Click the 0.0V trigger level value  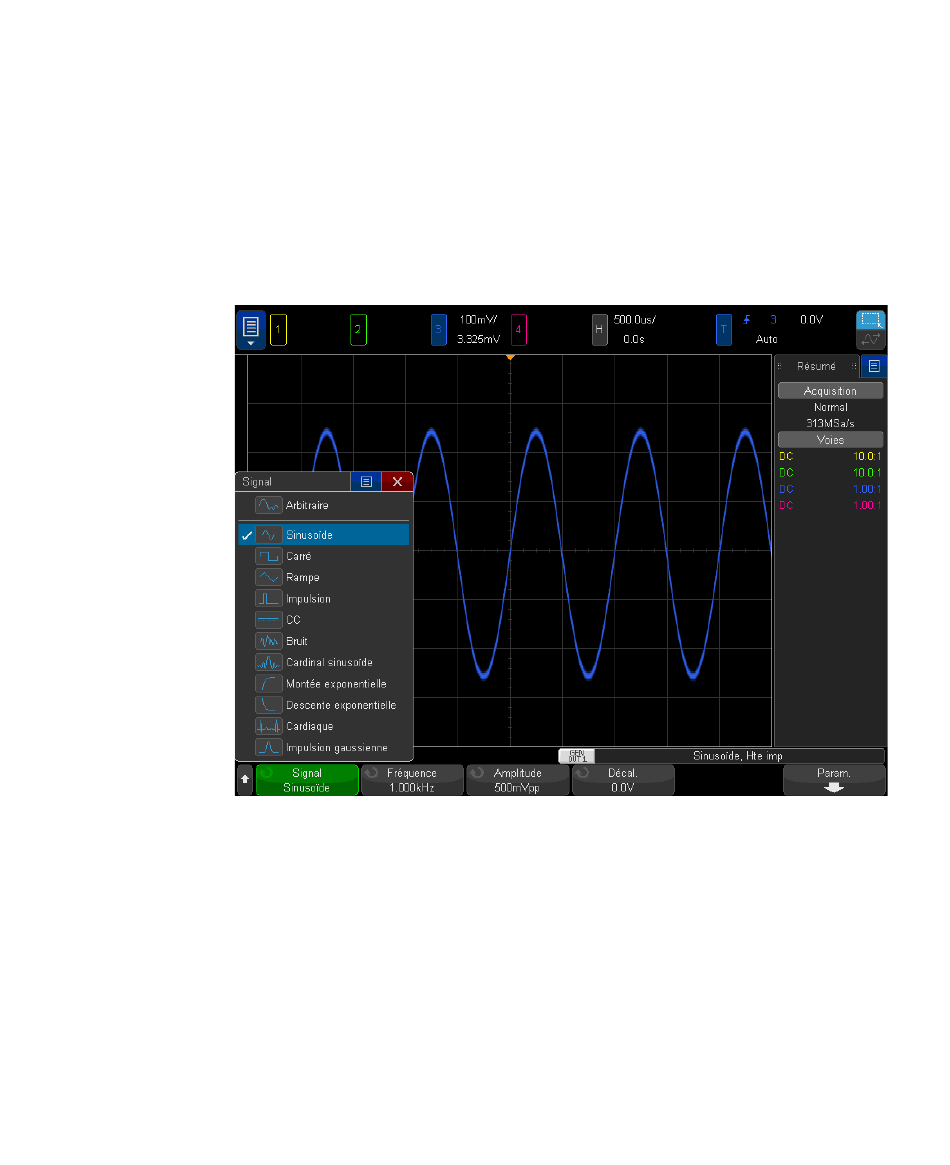811,319
